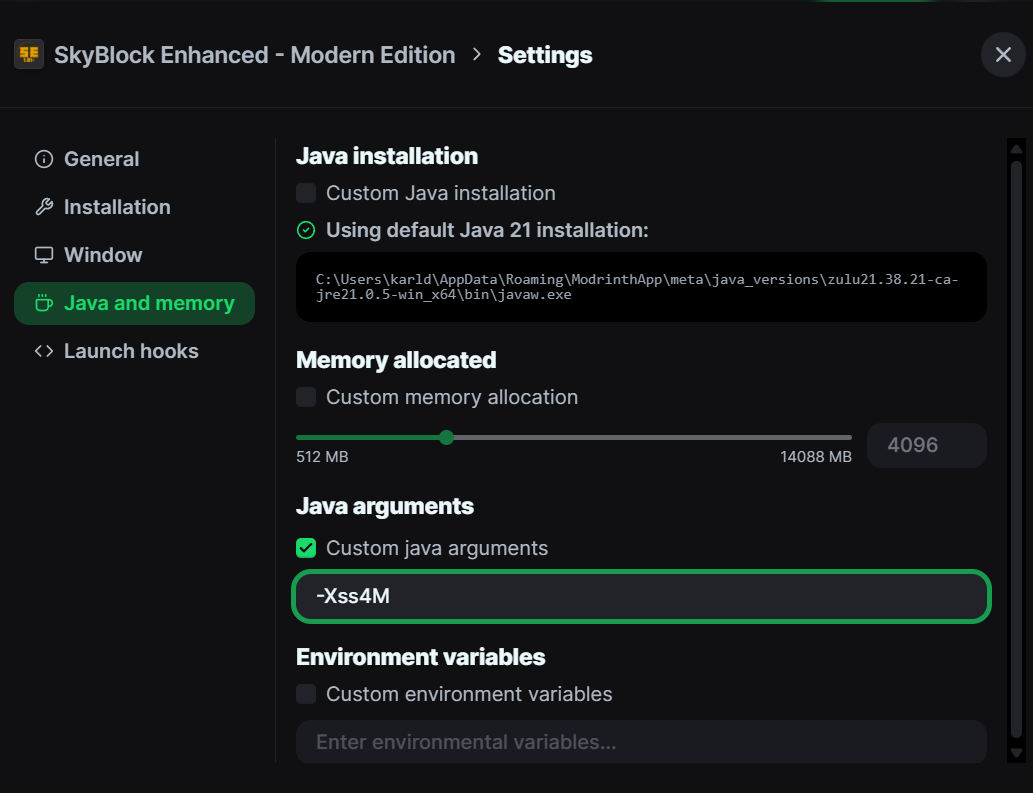Click the coffee cup icon for Java
1033x793 pixels.
[44, 303]
